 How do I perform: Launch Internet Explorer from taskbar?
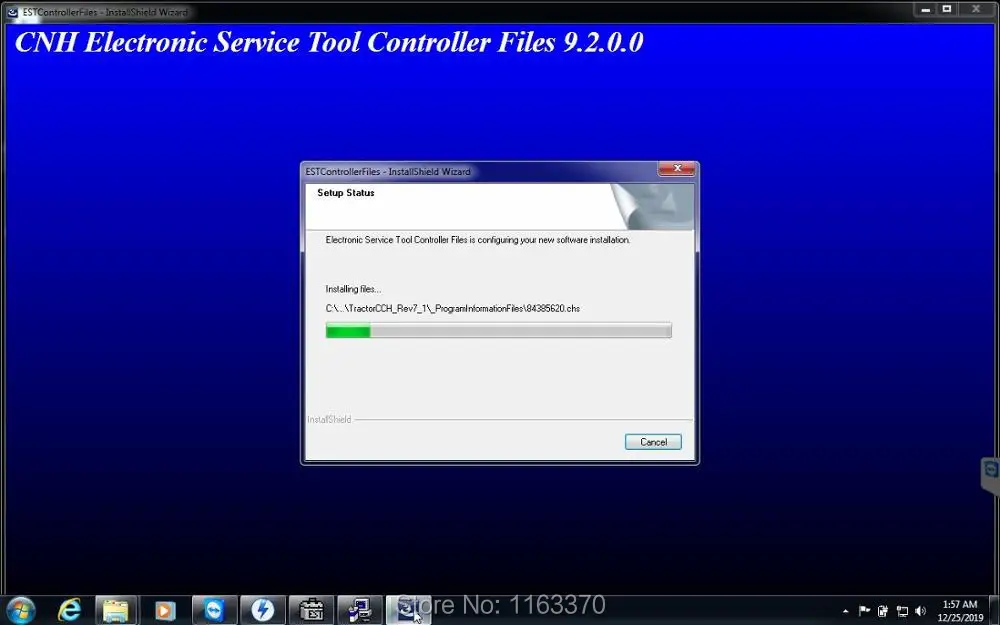[x=69, y=610]
